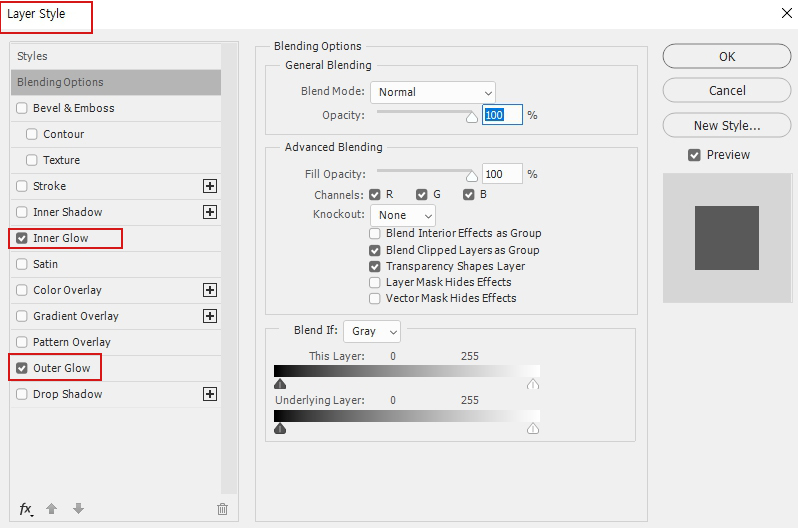Toggle the Preview checkbox
This screenshot has width=798, height=528.
(x=694, y=155)
